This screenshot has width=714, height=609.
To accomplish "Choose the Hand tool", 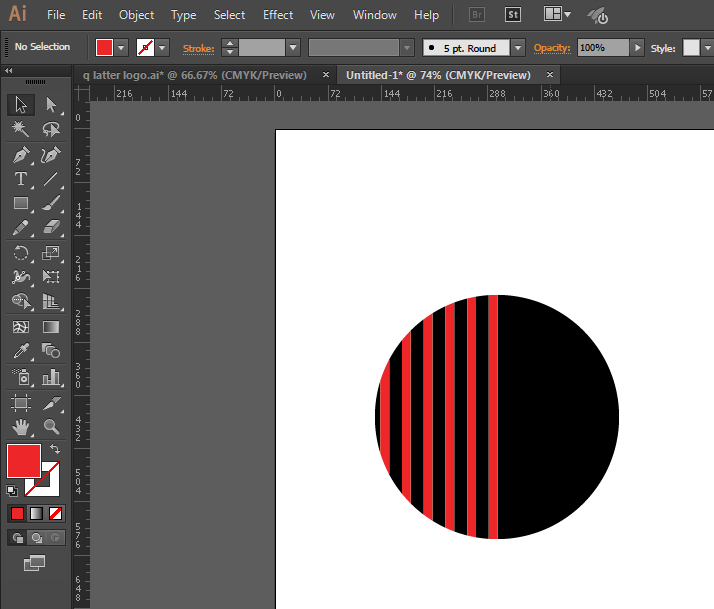I will point(20,426).
